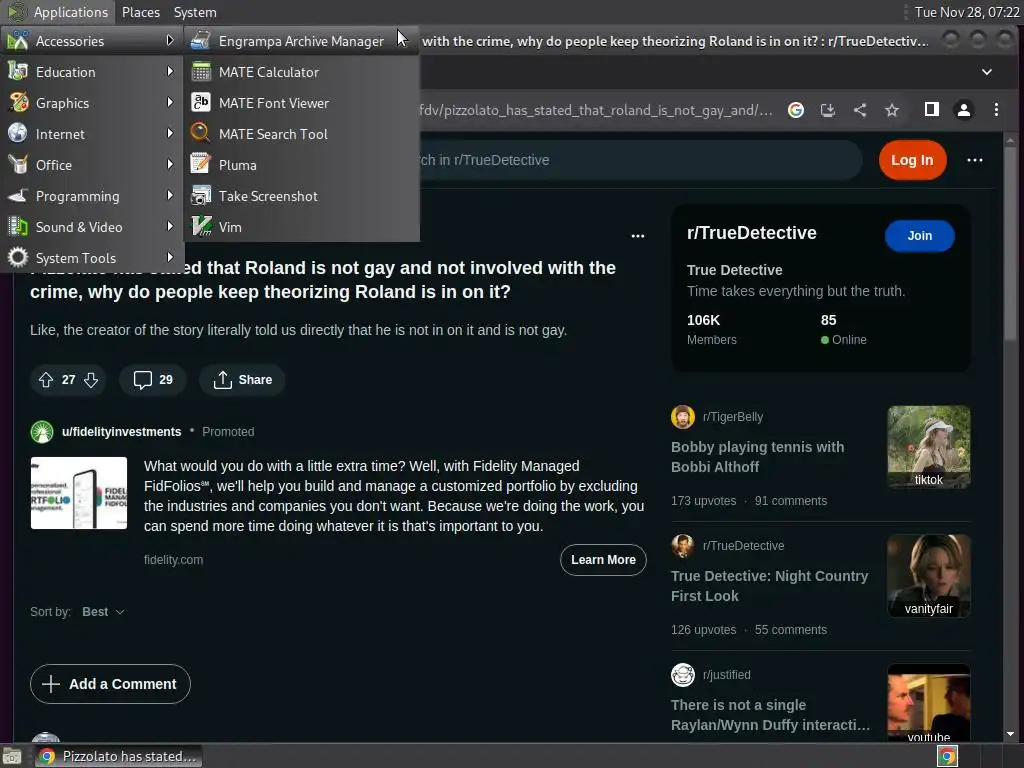This screenshot has height=768, width=1024.
Task: Open the Sort by Best dropdown
Action: click(x=103, y=612)
